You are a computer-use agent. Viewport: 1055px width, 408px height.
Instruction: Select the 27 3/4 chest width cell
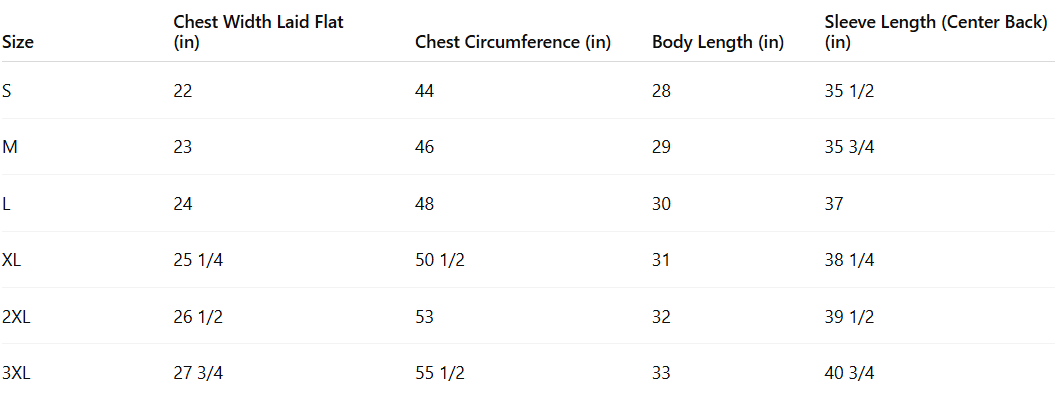click(x=198, y=373)
